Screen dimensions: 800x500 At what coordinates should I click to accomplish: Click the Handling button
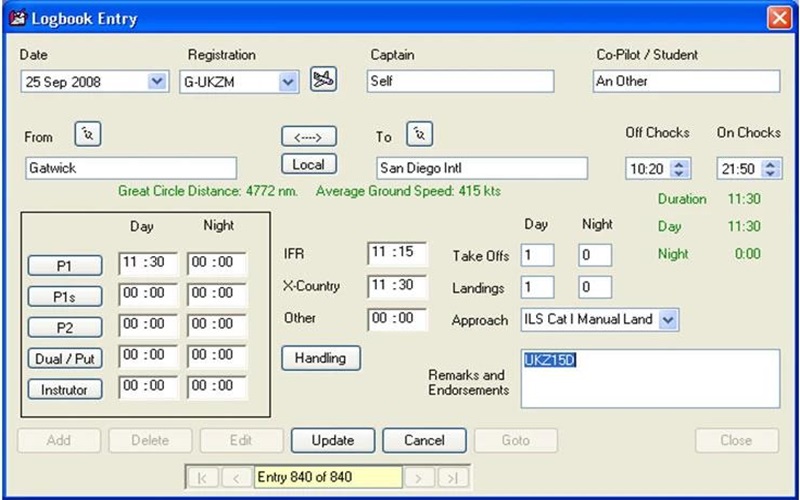point(321,358)
